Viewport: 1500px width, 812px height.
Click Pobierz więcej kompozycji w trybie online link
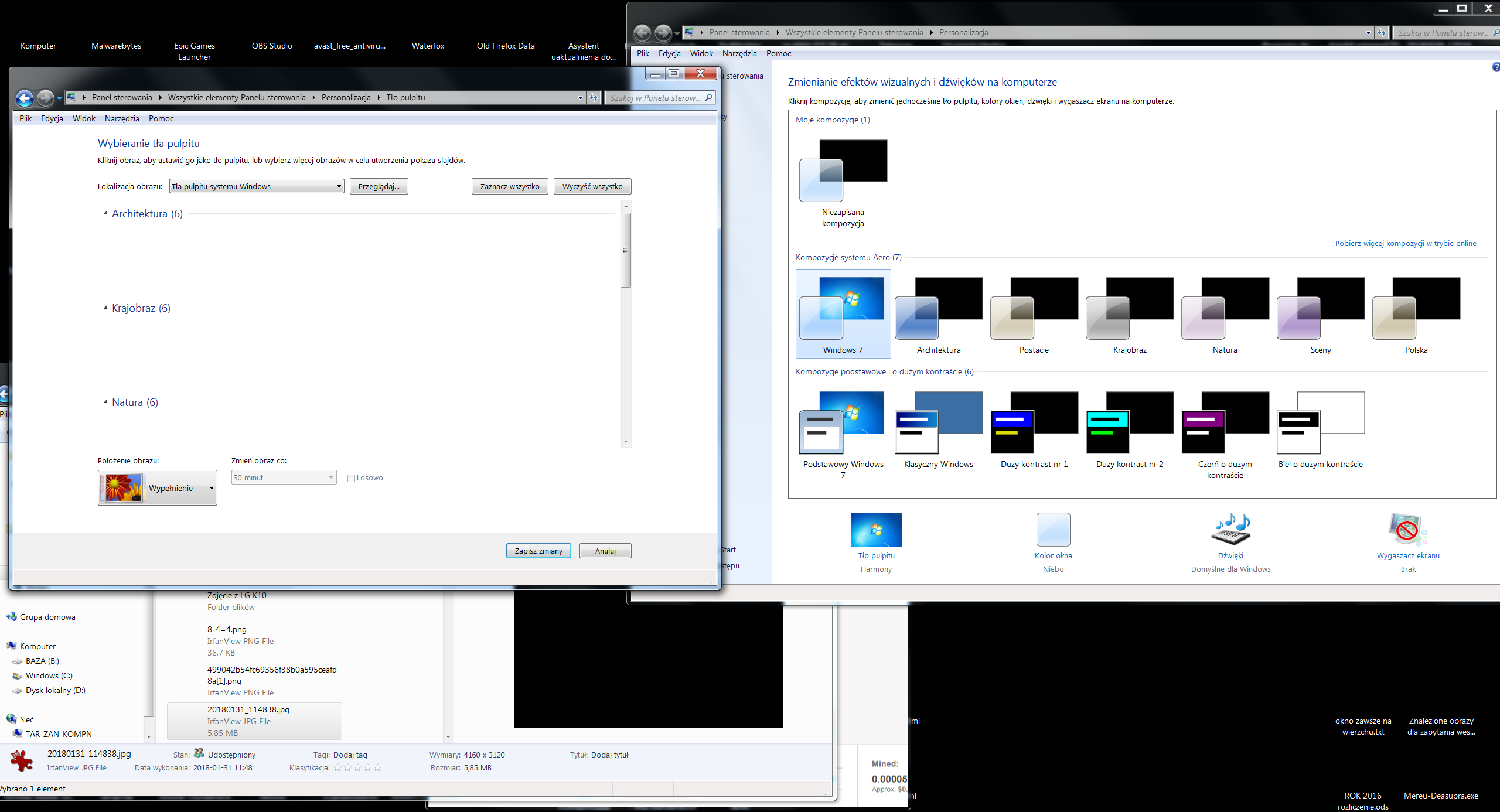point(1406,244)
